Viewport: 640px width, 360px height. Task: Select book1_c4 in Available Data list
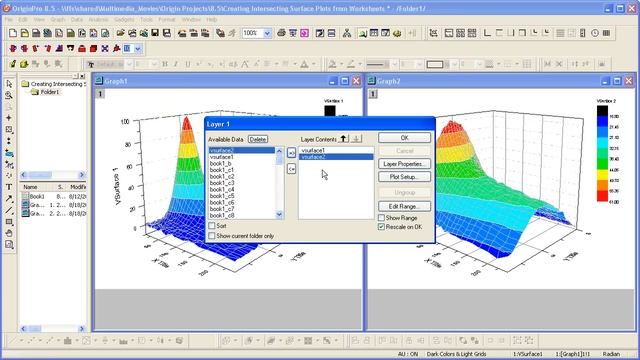[x=222, y=189]
